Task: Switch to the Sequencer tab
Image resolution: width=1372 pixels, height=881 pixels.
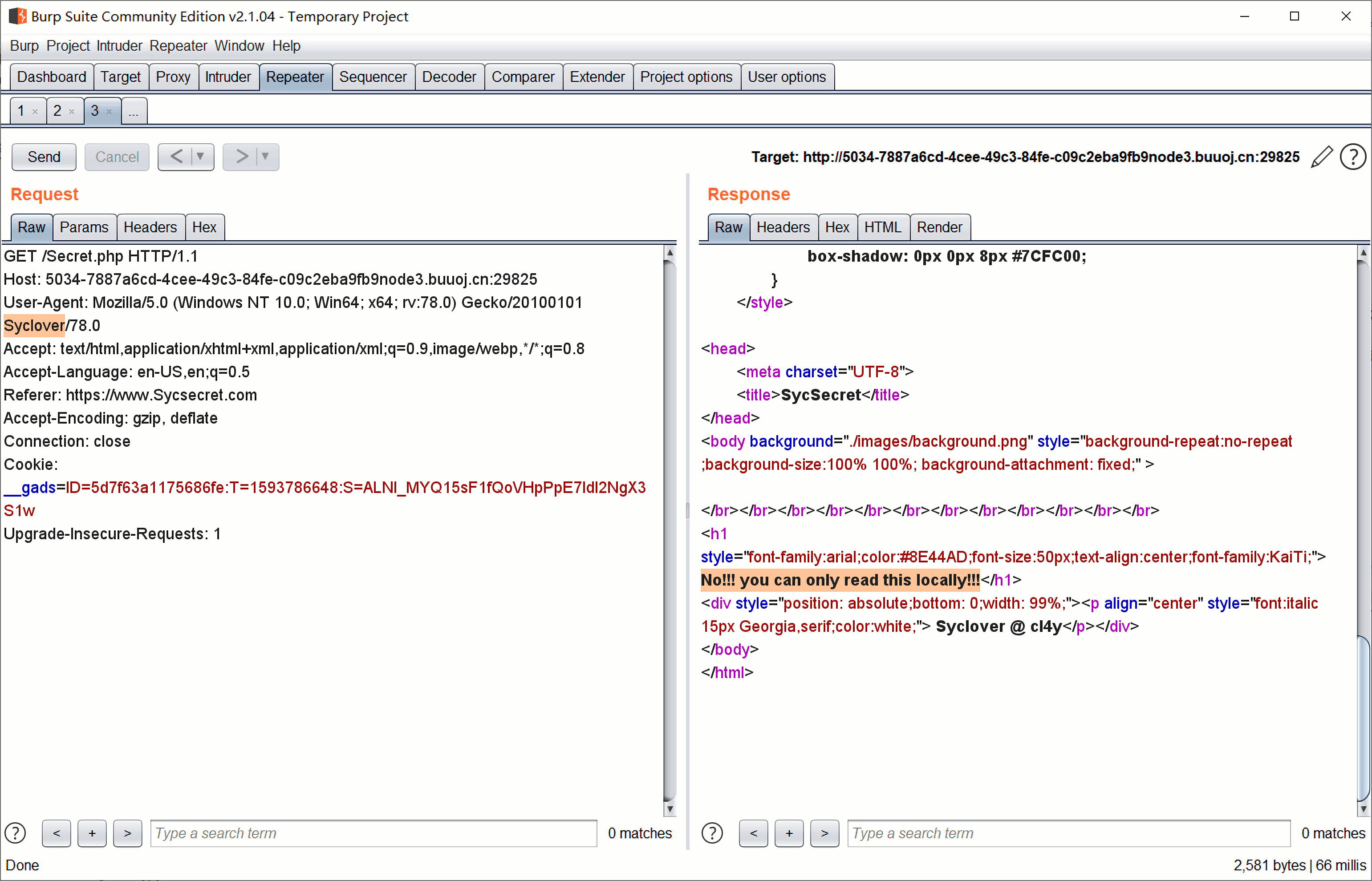Action: (x=373, y=77)
